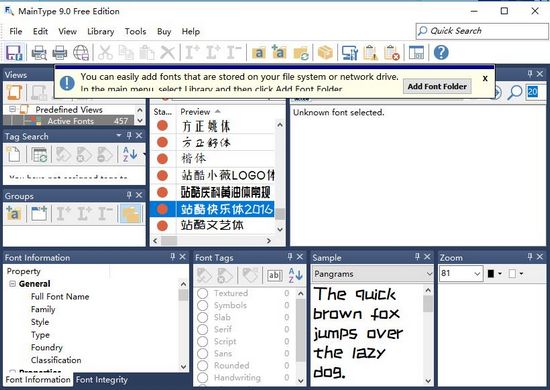Click the Quick Search field
The width and height of the screenshot is (550, 390).
pyautogui.click(x=482, y=31)
